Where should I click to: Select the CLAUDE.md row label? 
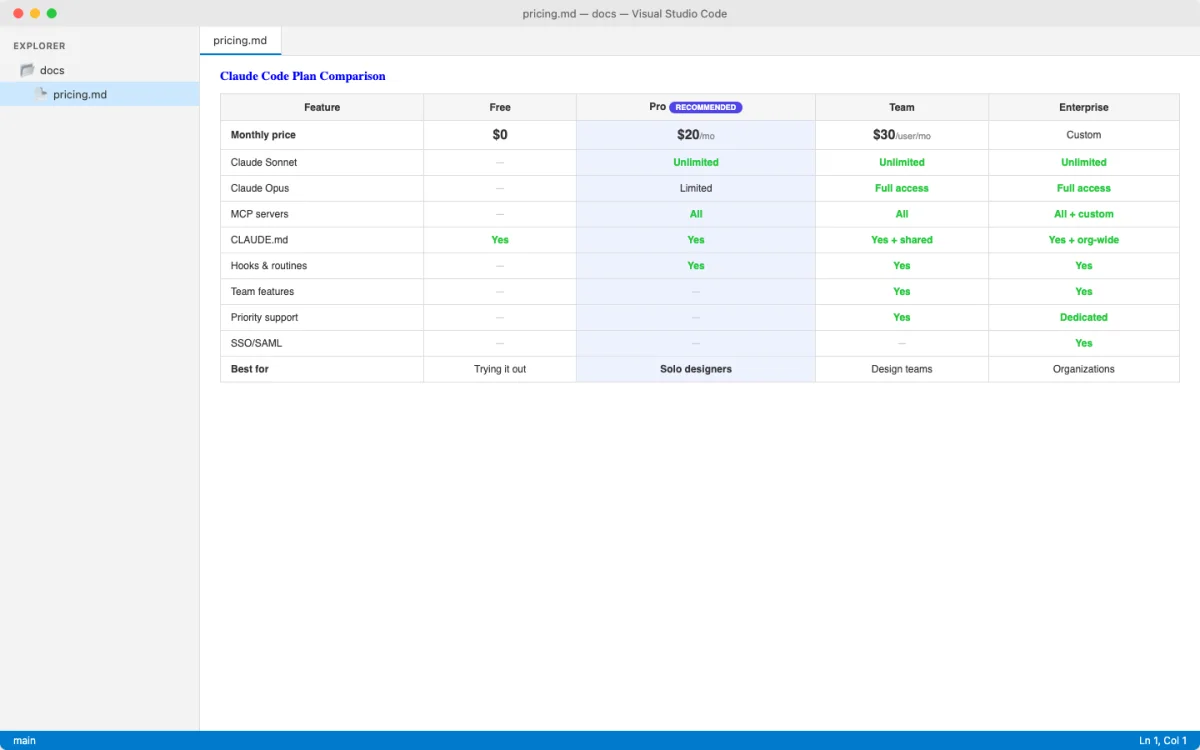259,240
